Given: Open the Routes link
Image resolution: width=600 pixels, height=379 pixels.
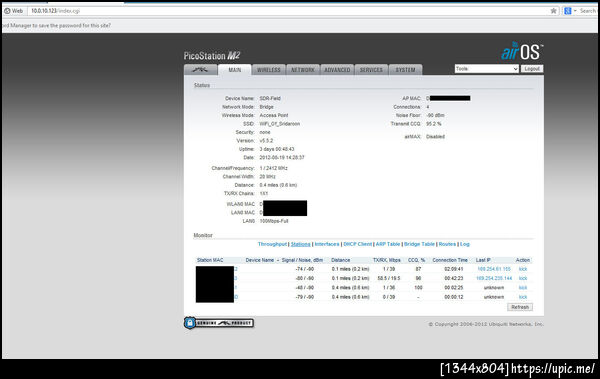Looking at the screenshot, I should (447, 244).
